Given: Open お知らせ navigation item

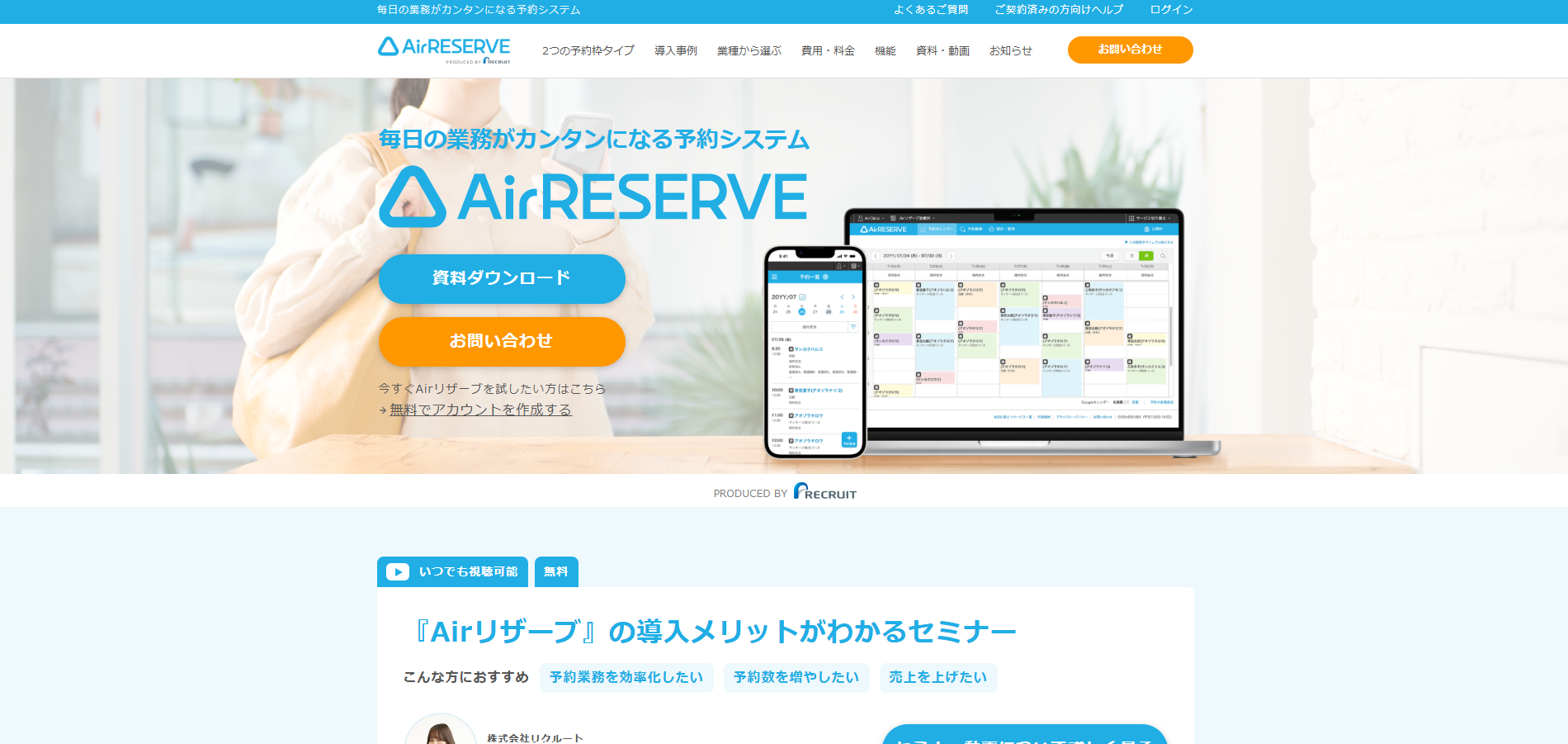Looking at the screenshot, I should tap(1010, 50).
